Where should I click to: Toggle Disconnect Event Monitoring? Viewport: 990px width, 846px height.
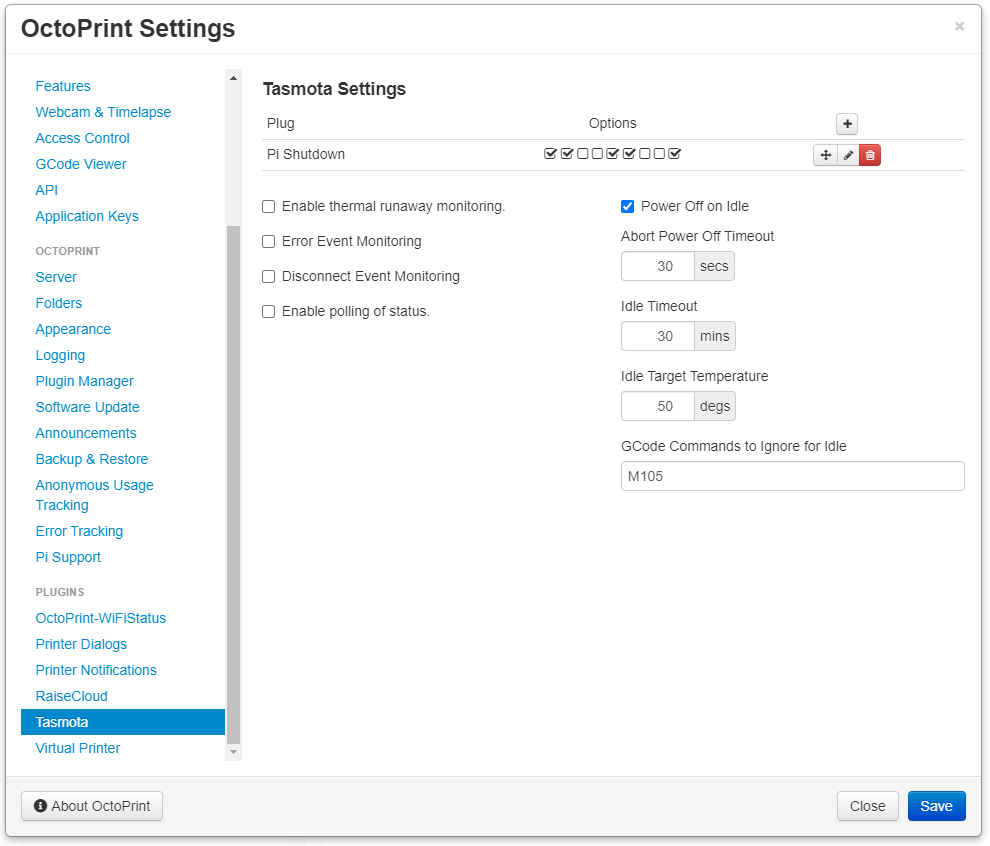coord(268,277)
